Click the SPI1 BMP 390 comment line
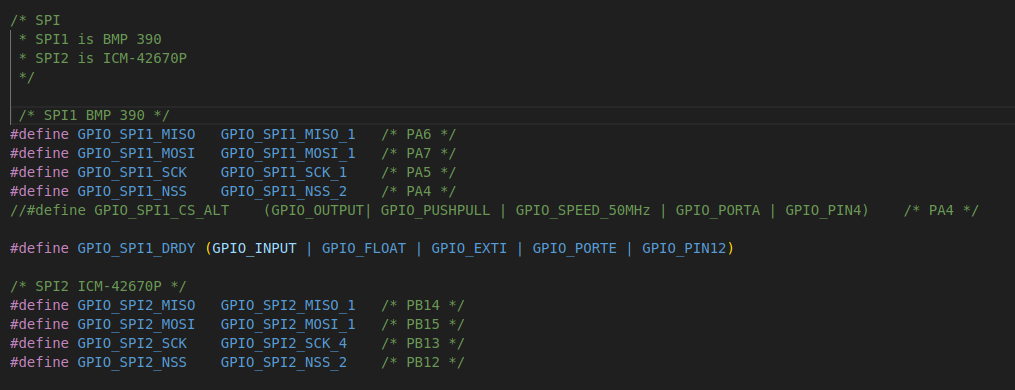 pos(94,115)
